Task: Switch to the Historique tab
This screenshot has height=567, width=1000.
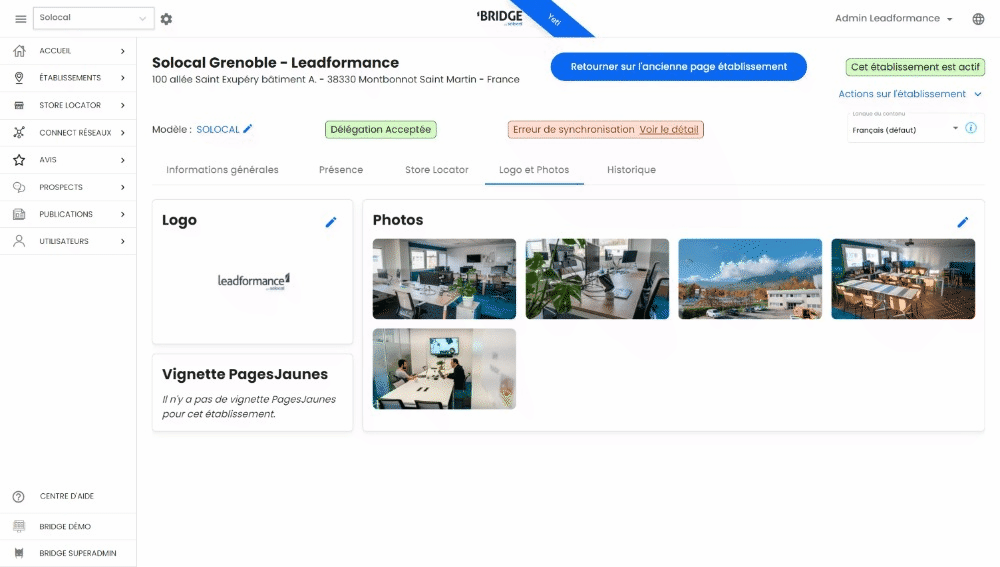Action: tap(631, 170)
